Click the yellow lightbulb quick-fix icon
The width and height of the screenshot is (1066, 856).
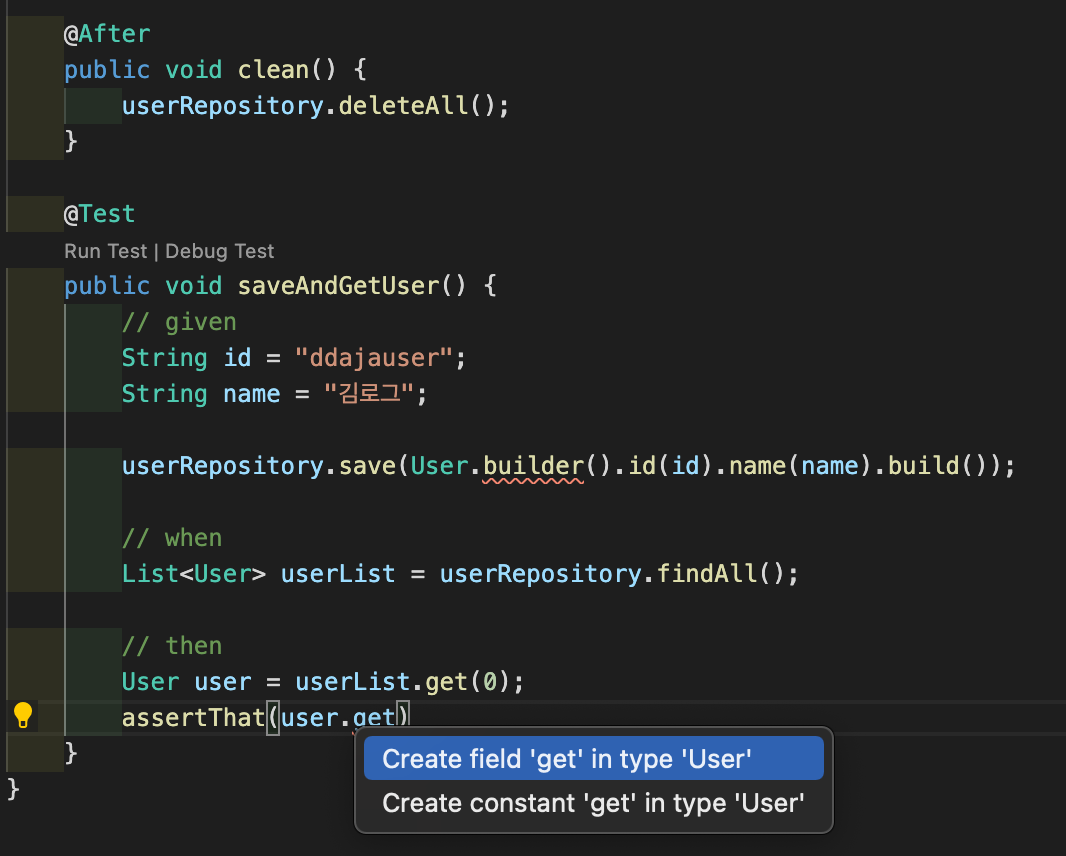click(x=22, y=715)
